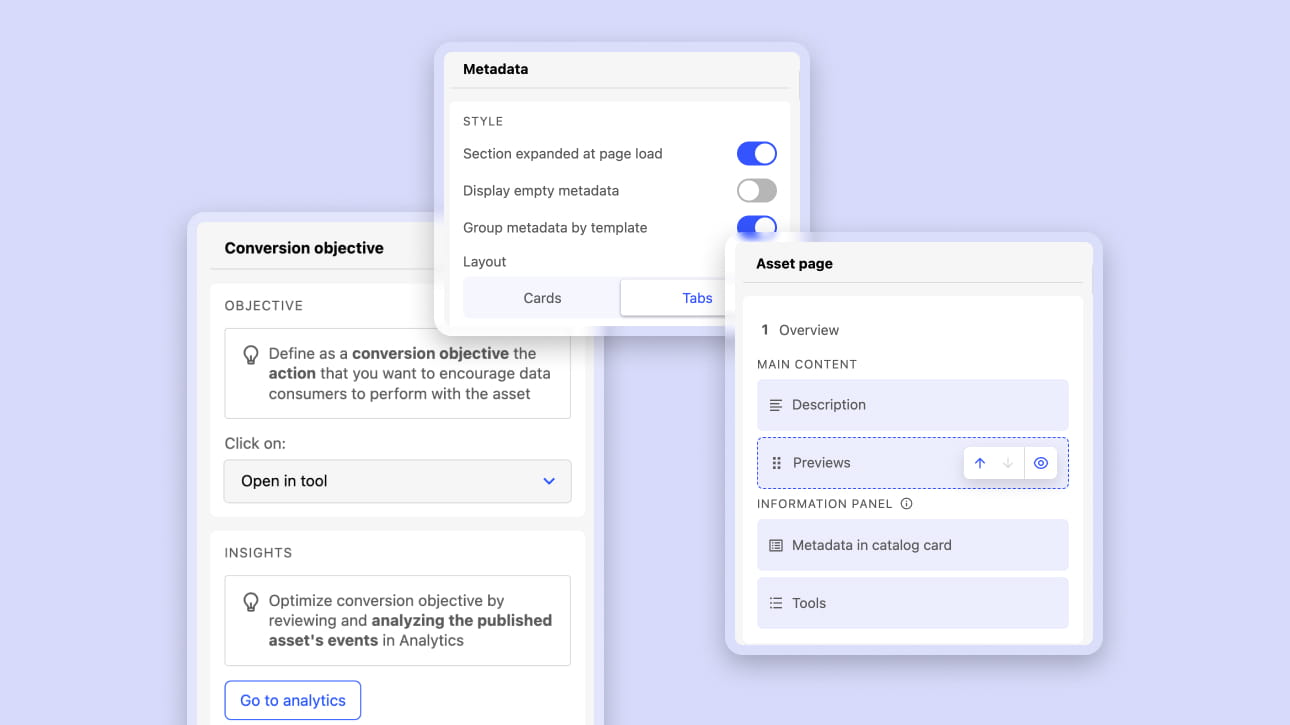Disable Section expanded at page load
The width and height of the screenshot is (1290, 725).
tap(756, 153)
